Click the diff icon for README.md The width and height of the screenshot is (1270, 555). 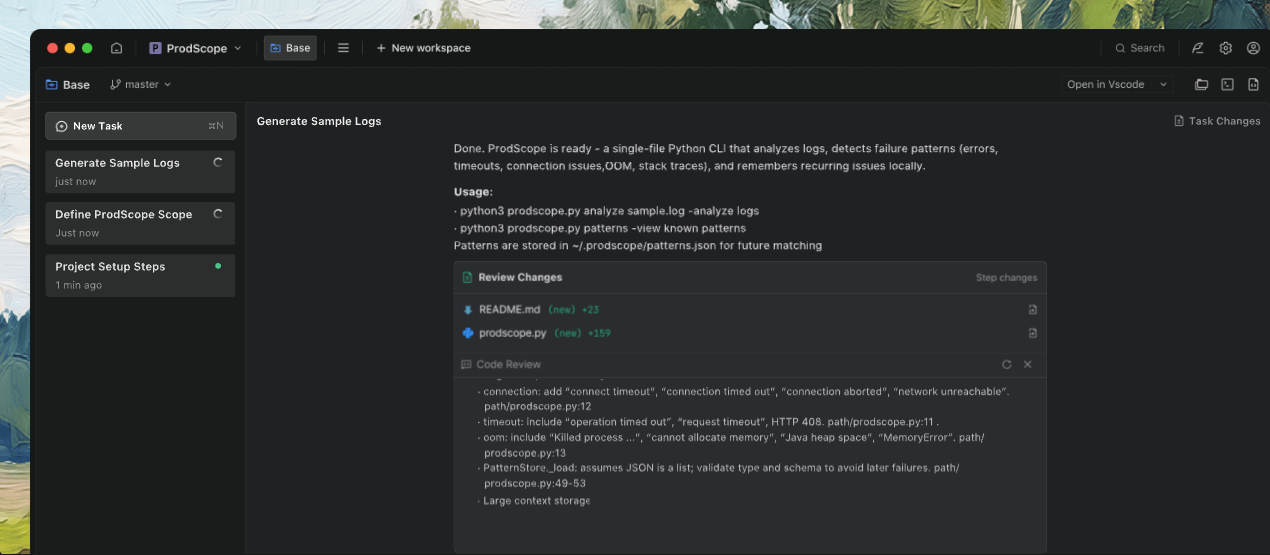1033,310
